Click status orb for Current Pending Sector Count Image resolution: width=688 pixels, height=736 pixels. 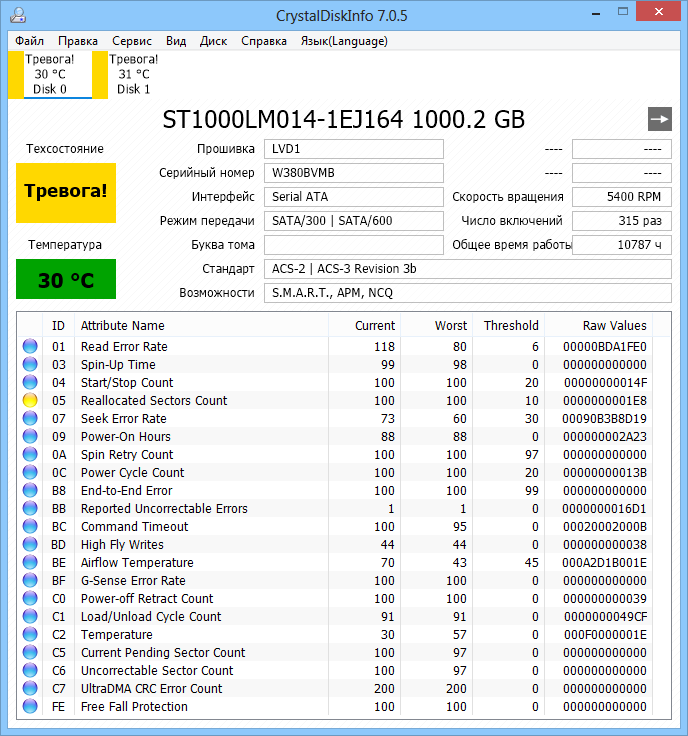pos(30,652)
